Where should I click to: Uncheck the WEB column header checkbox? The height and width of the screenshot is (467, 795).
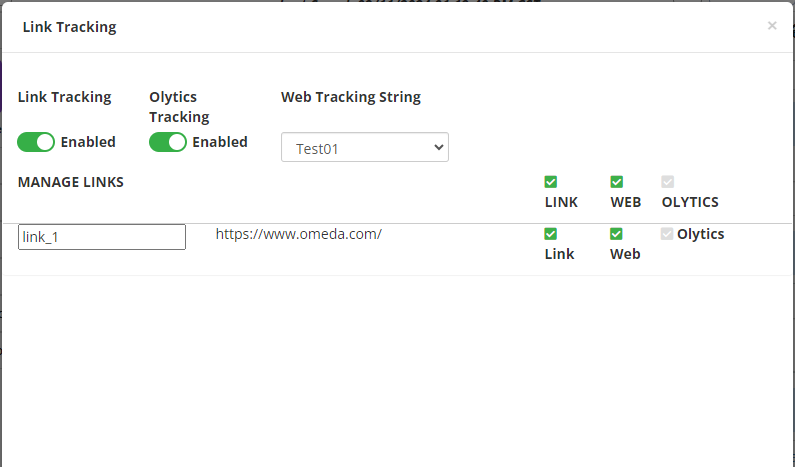[617, 182]
